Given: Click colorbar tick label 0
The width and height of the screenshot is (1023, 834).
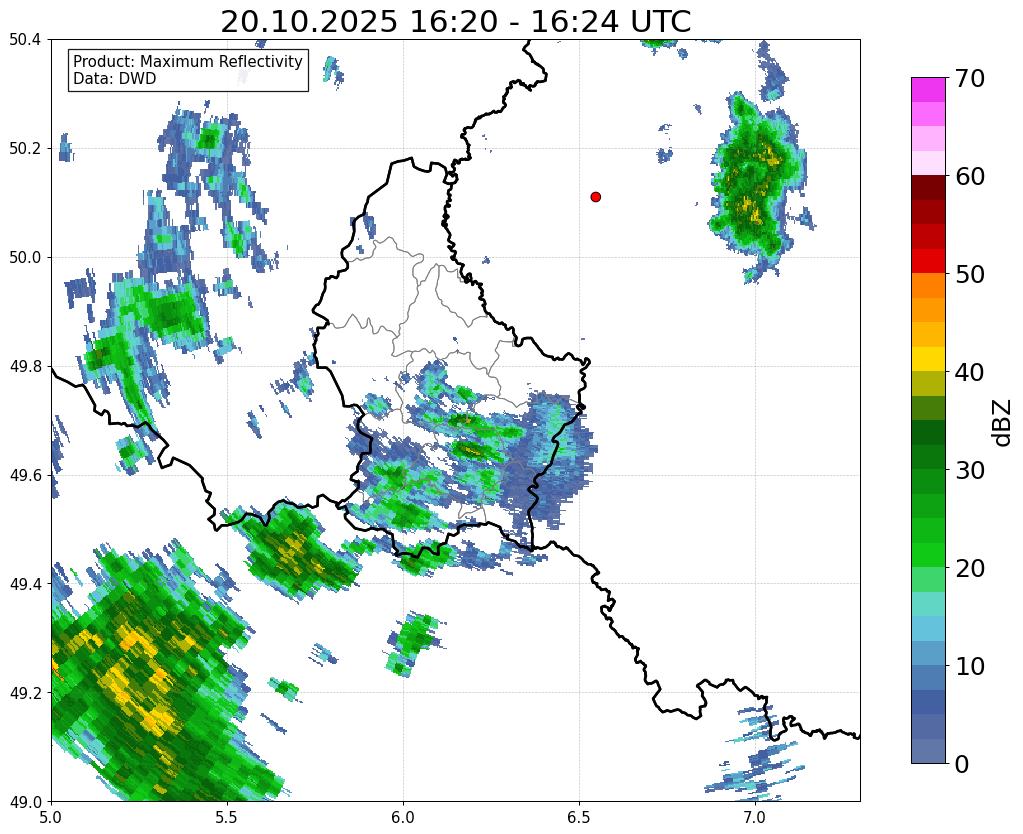Looking at the screenshot, I should tap(962, 764).
